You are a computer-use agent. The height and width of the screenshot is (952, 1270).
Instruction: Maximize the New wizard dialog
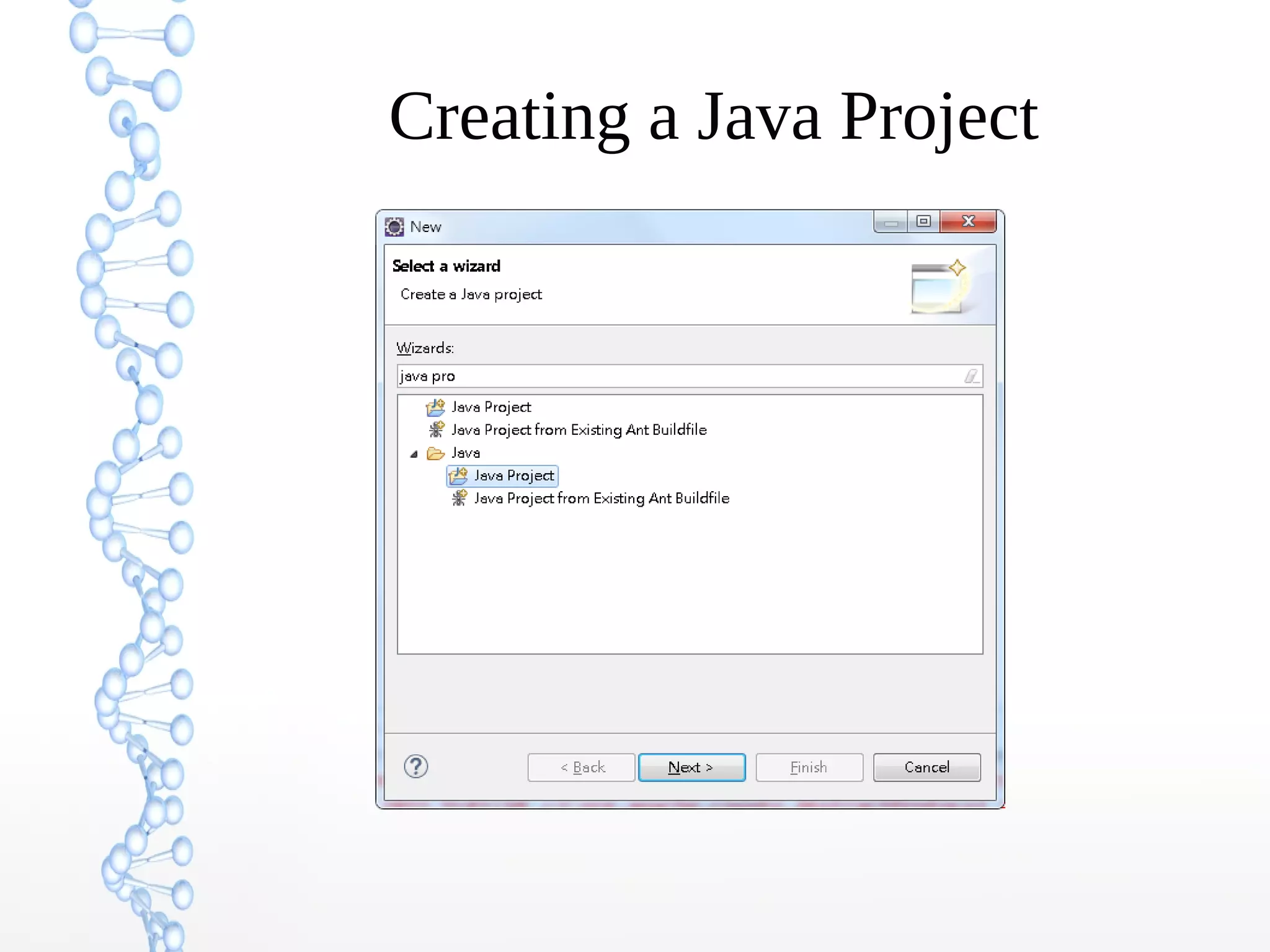[923, 221]
